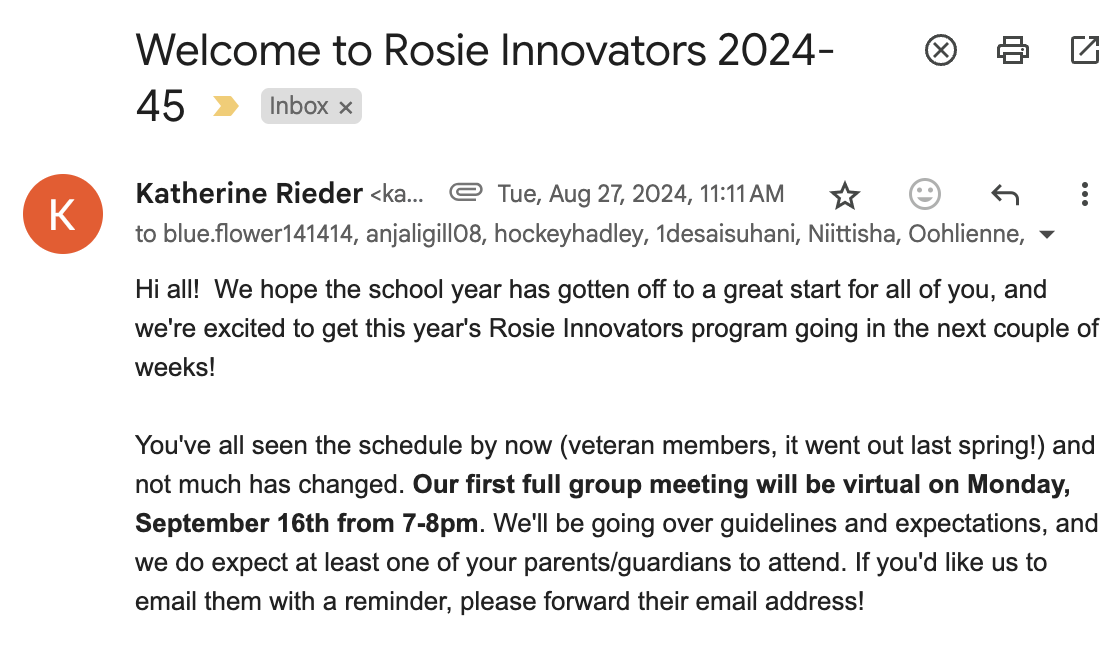Click the Welcome to Rosie Innovators subject
This screenshot has height=646, width=1112.
coord(484,50)
